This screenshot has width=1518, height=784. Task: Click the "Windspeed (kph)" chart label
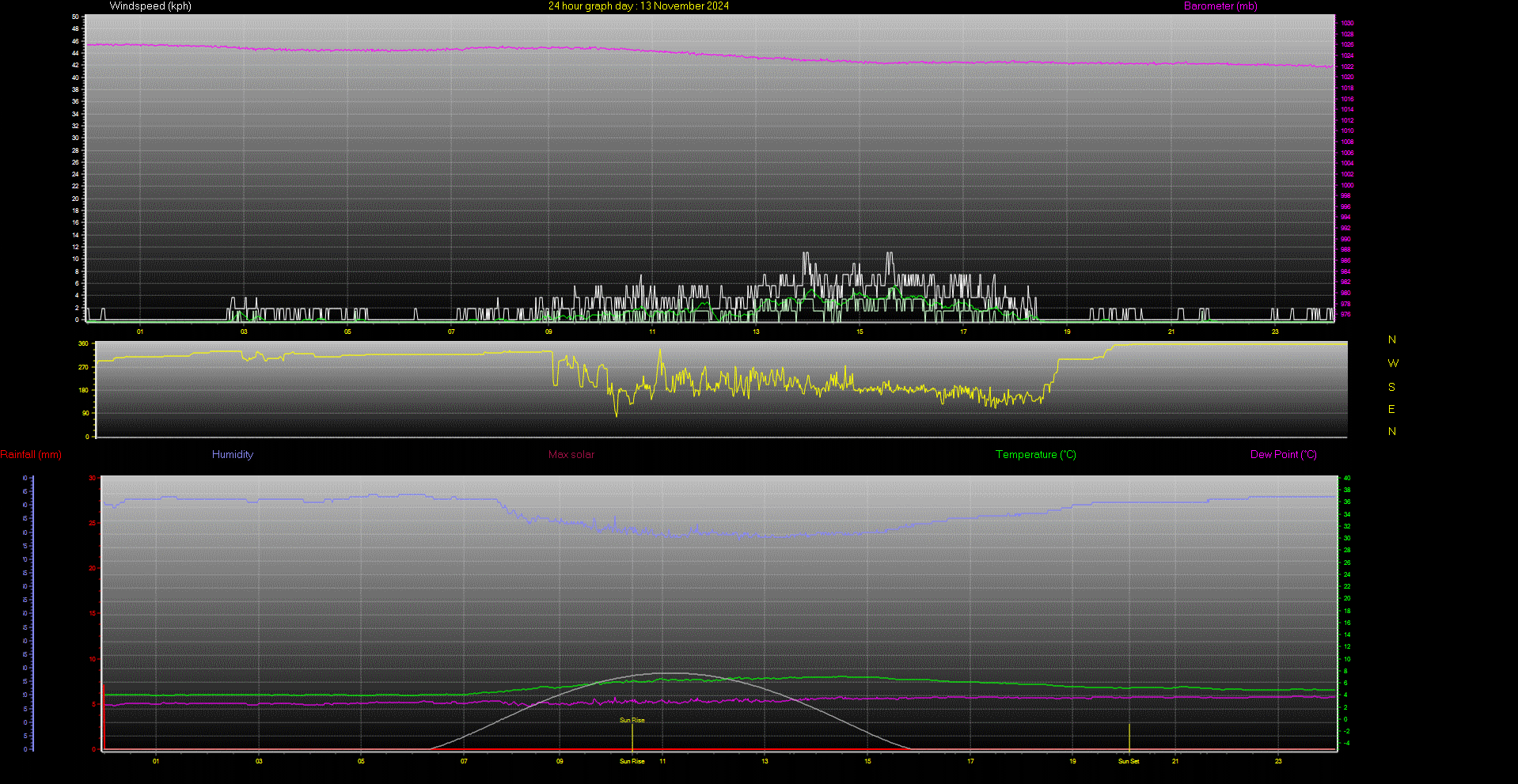pyautogui.click(x=150, y=6)
